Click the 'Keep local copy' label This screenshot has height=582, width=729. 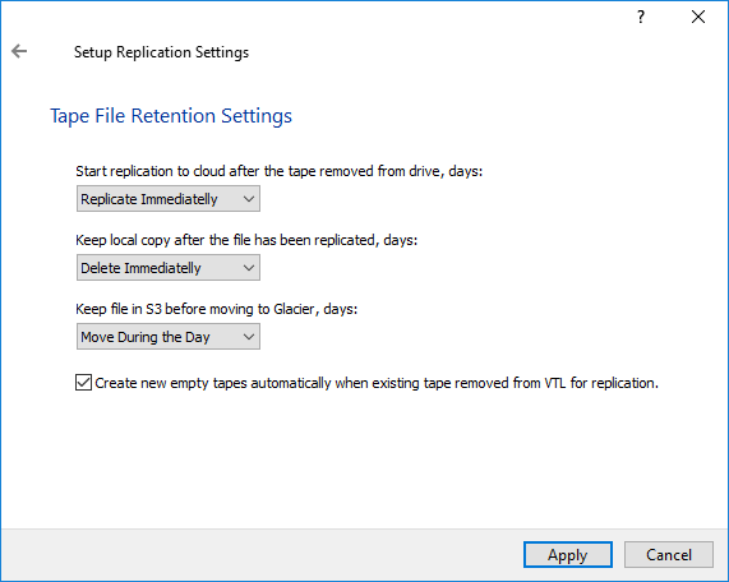tap(246, 240)
